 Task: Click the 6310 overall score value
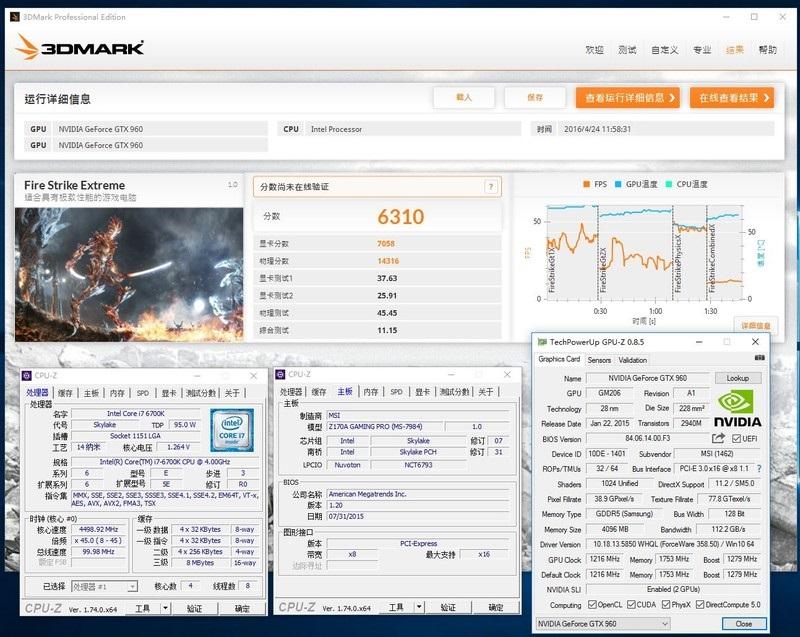pos(401,217)
